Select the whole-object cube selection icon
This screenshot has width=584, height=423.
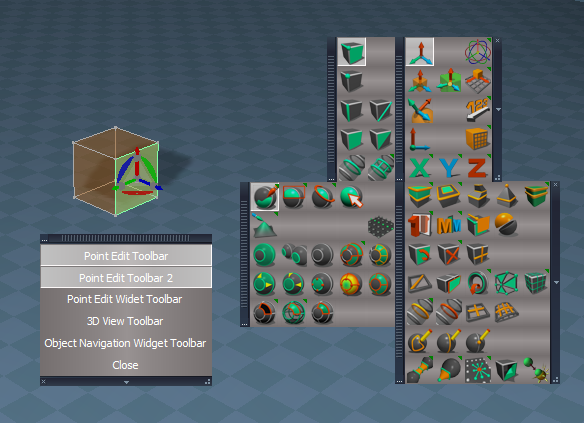click(352, 52)
